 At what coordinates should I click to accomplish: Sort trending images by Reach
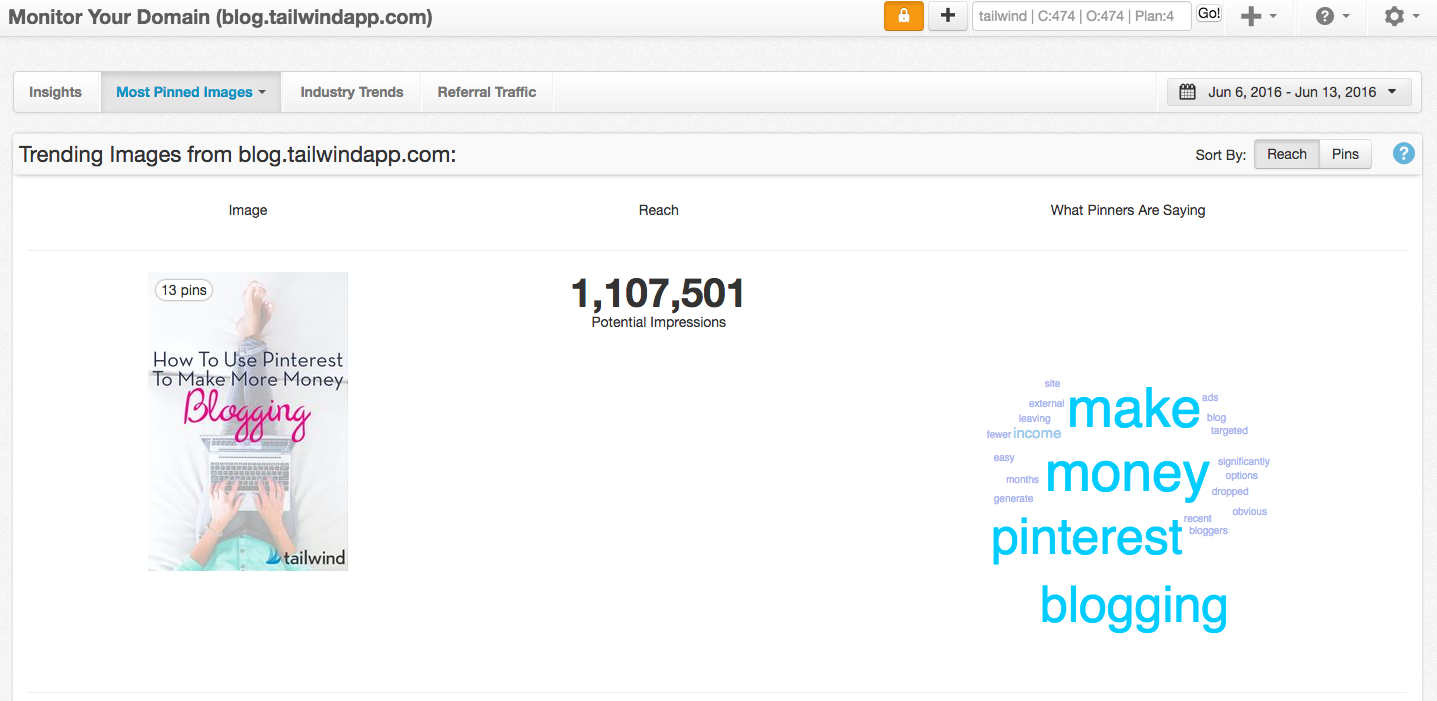[1287, 154]
